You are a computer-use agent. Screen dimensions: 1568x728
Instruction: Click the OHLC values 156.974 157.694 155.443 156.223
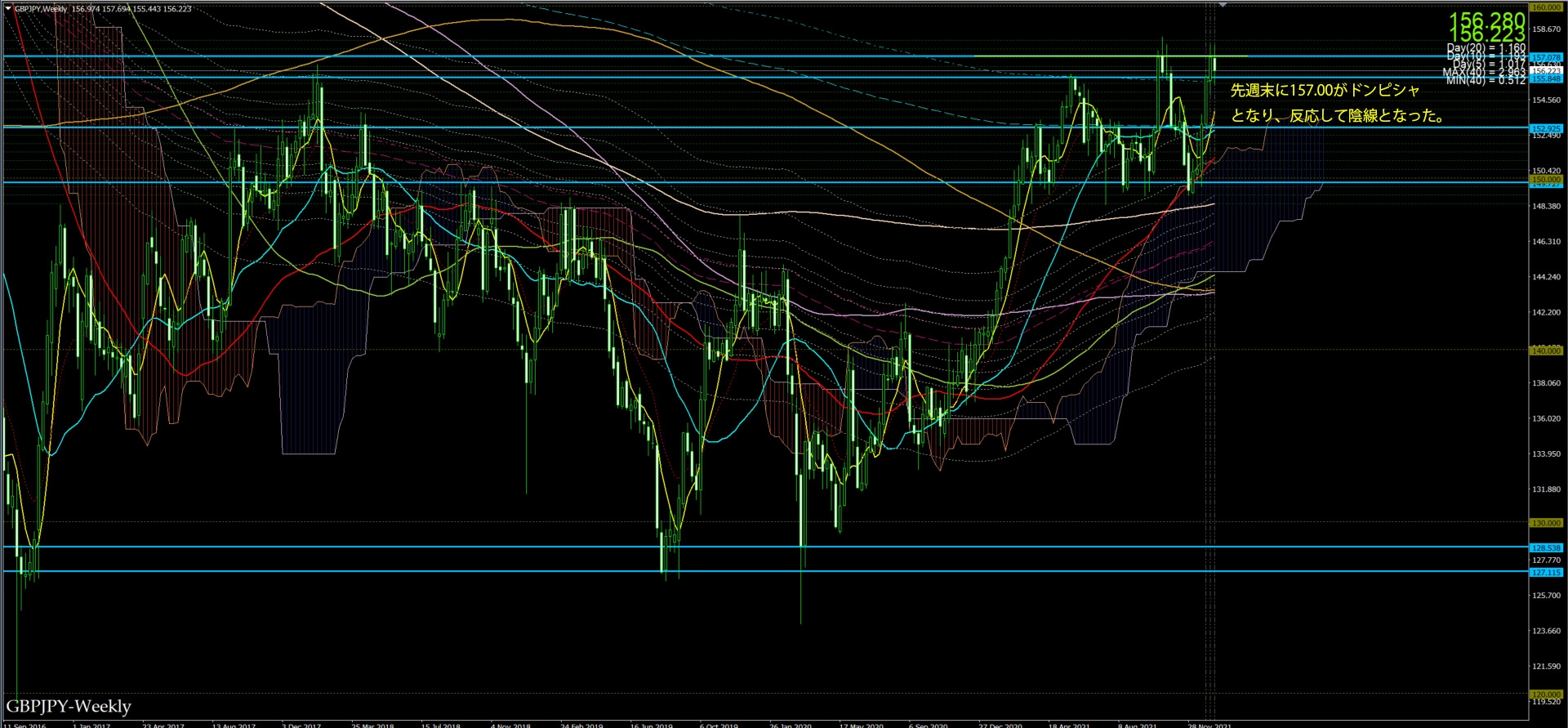coord(131,9)
